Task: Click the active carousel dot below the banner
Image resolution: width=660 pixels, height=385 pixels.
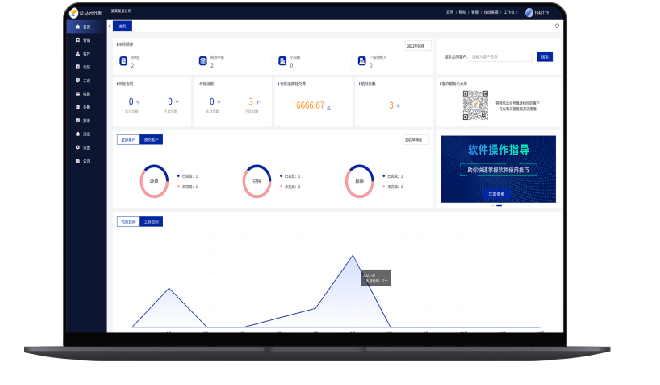Action: (499, 206)
